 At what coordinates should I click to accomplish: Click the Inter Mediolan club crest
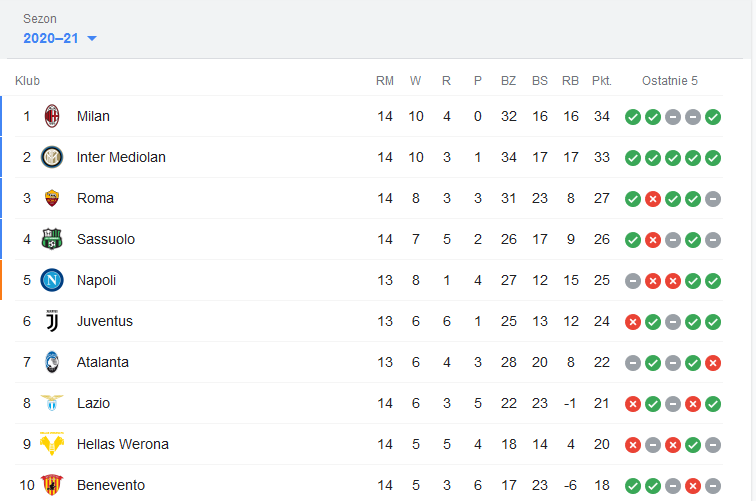tap(52, 157)
